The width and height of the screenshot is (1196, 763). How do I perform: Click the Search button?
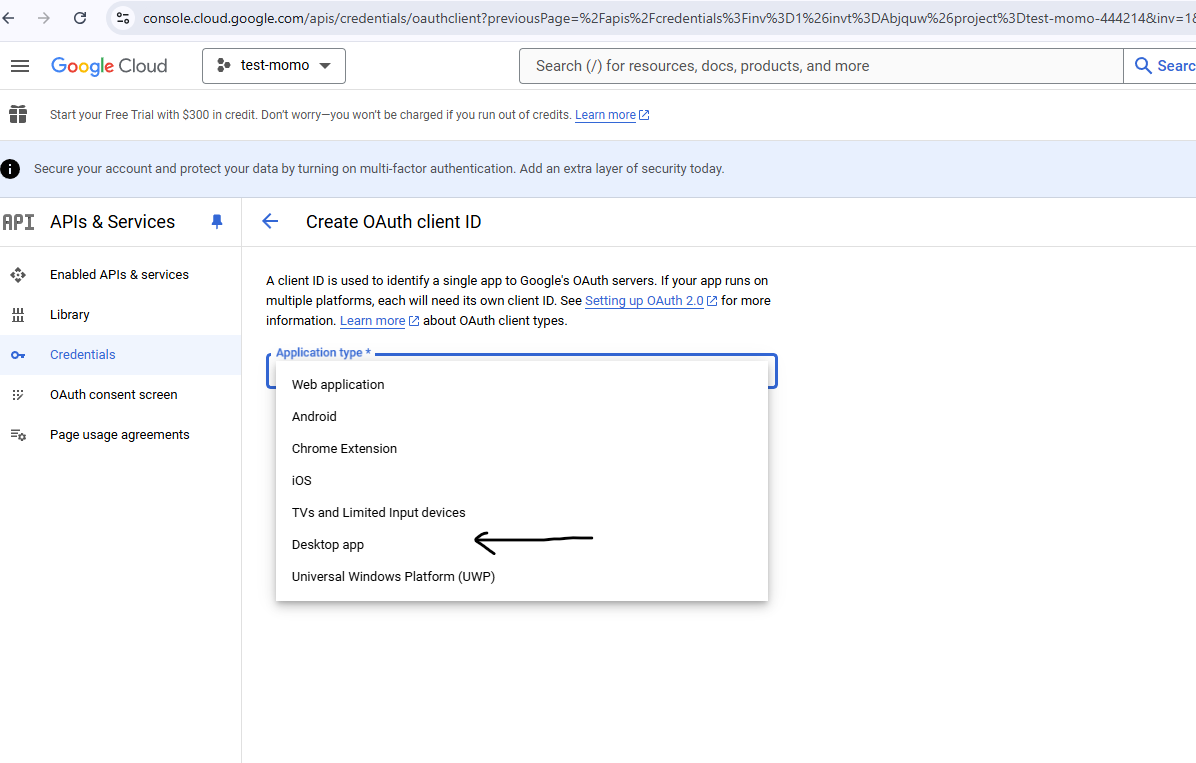1162,66
